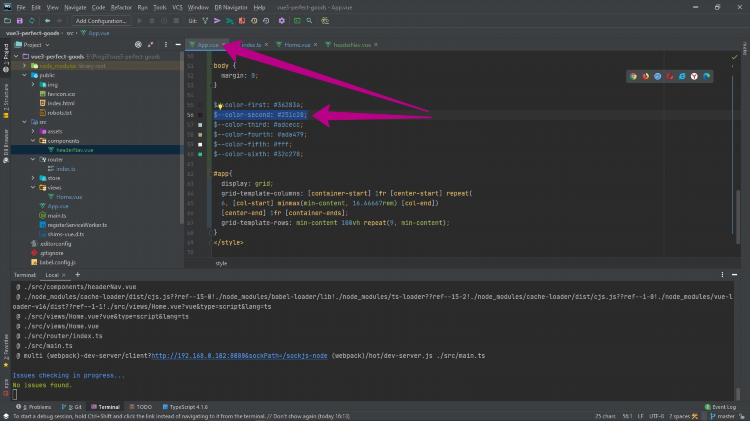750x421 pixels.
Task: Open TypeScript 4.1.6 tool window
Action: [185, 407]
